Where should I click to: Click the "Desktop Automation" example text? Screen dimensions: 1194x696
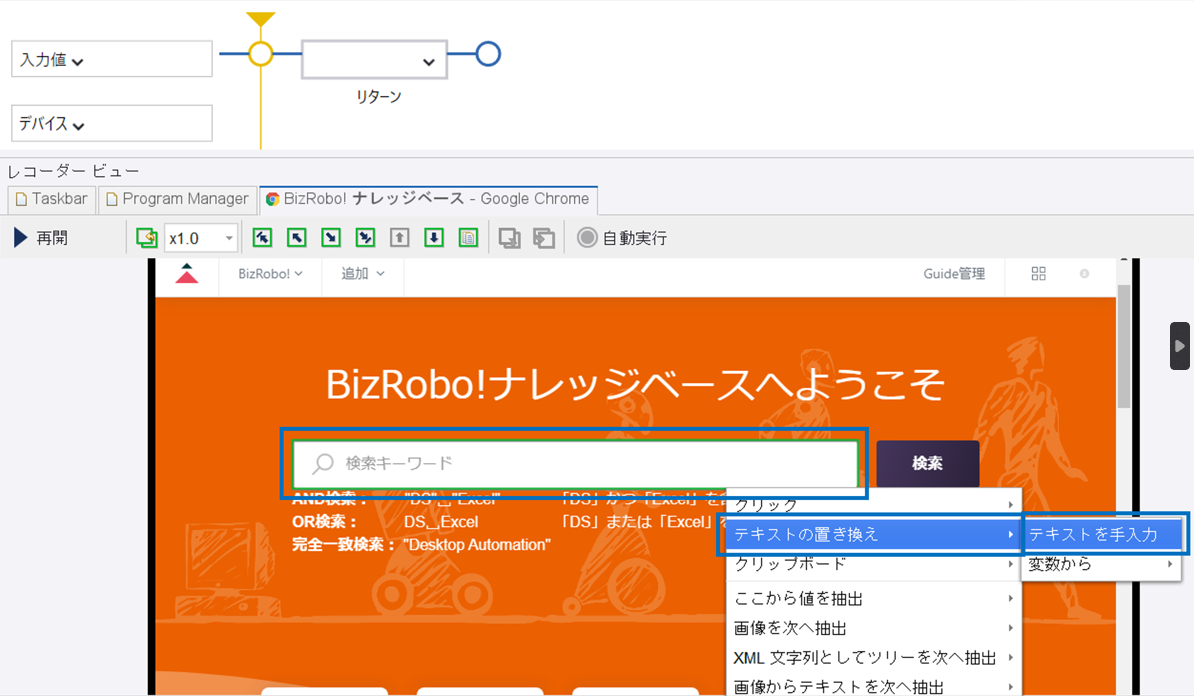(477, 544)
